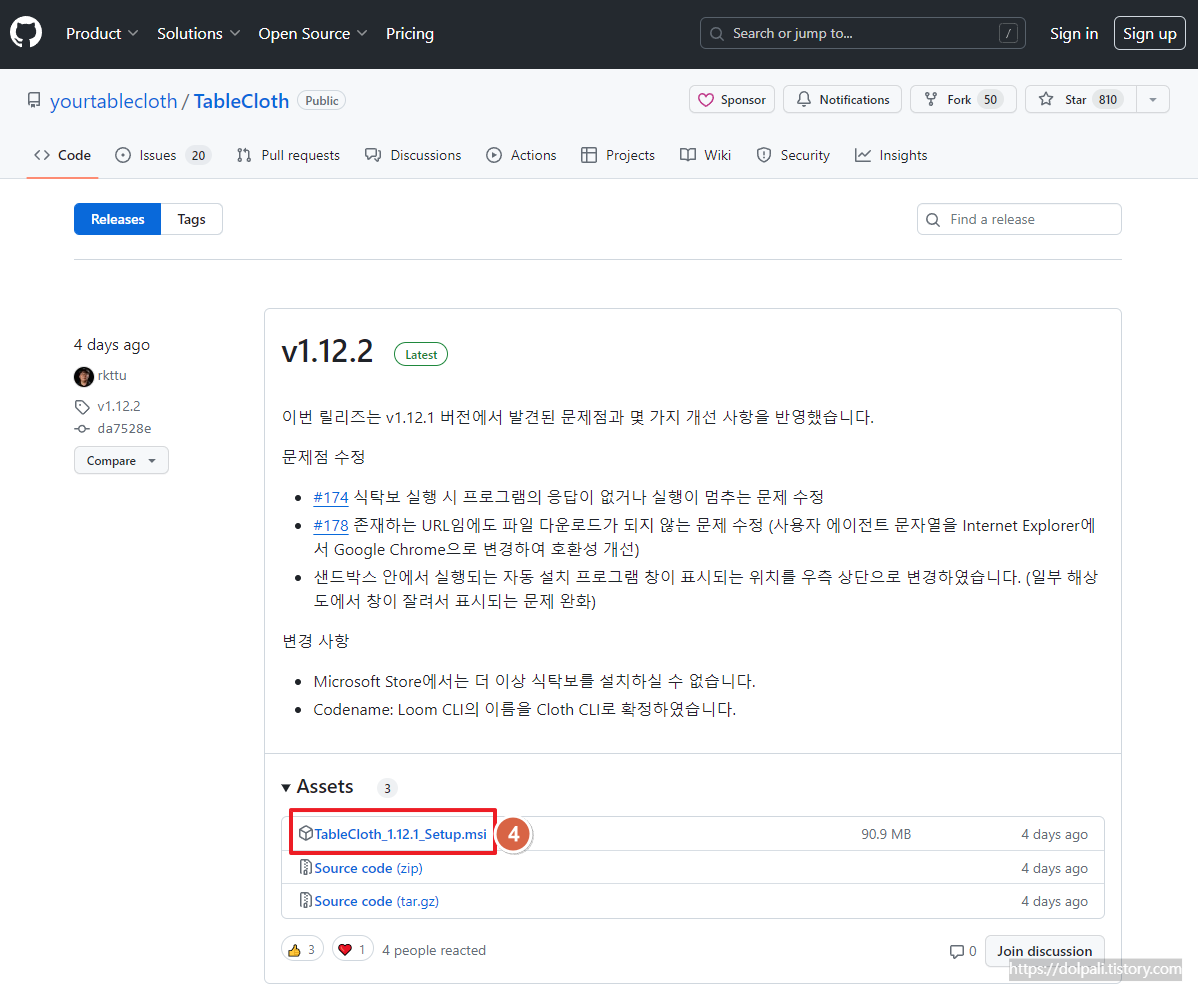
Task: Expand the Open Source menu
Action: (312, 34)
